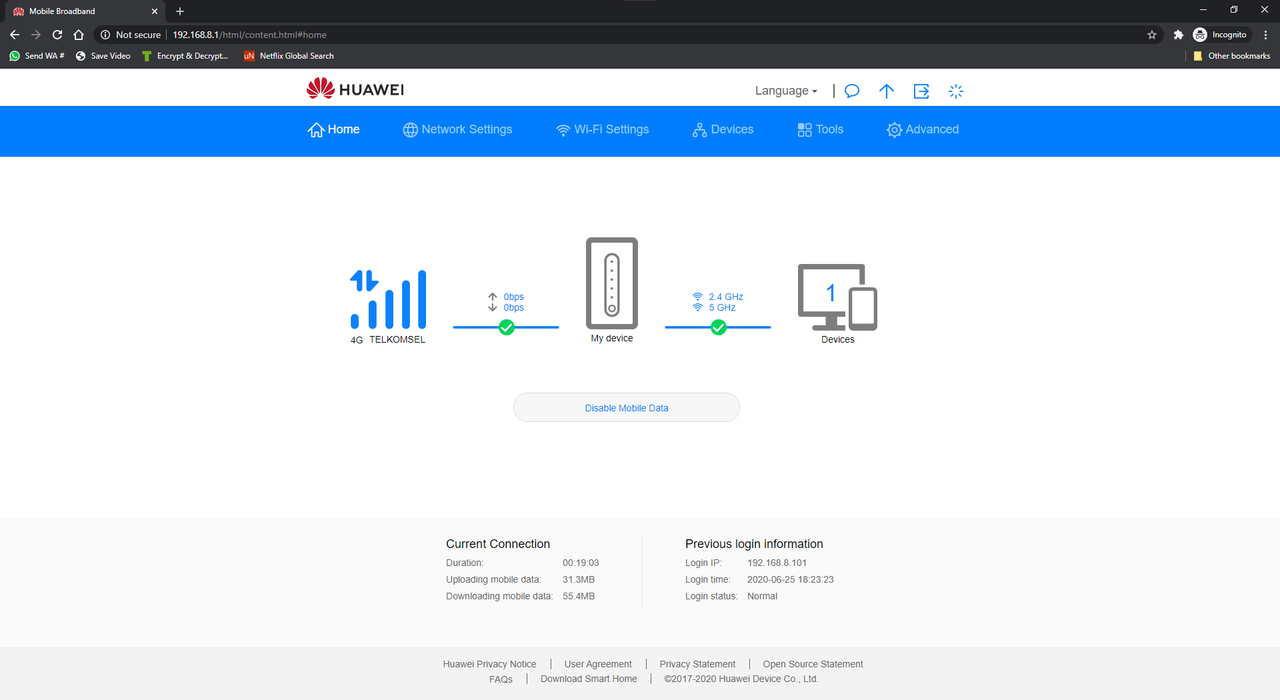Open the Home menu item
The height and width of the screenshot is (700, 1280).
pos(333,129)
